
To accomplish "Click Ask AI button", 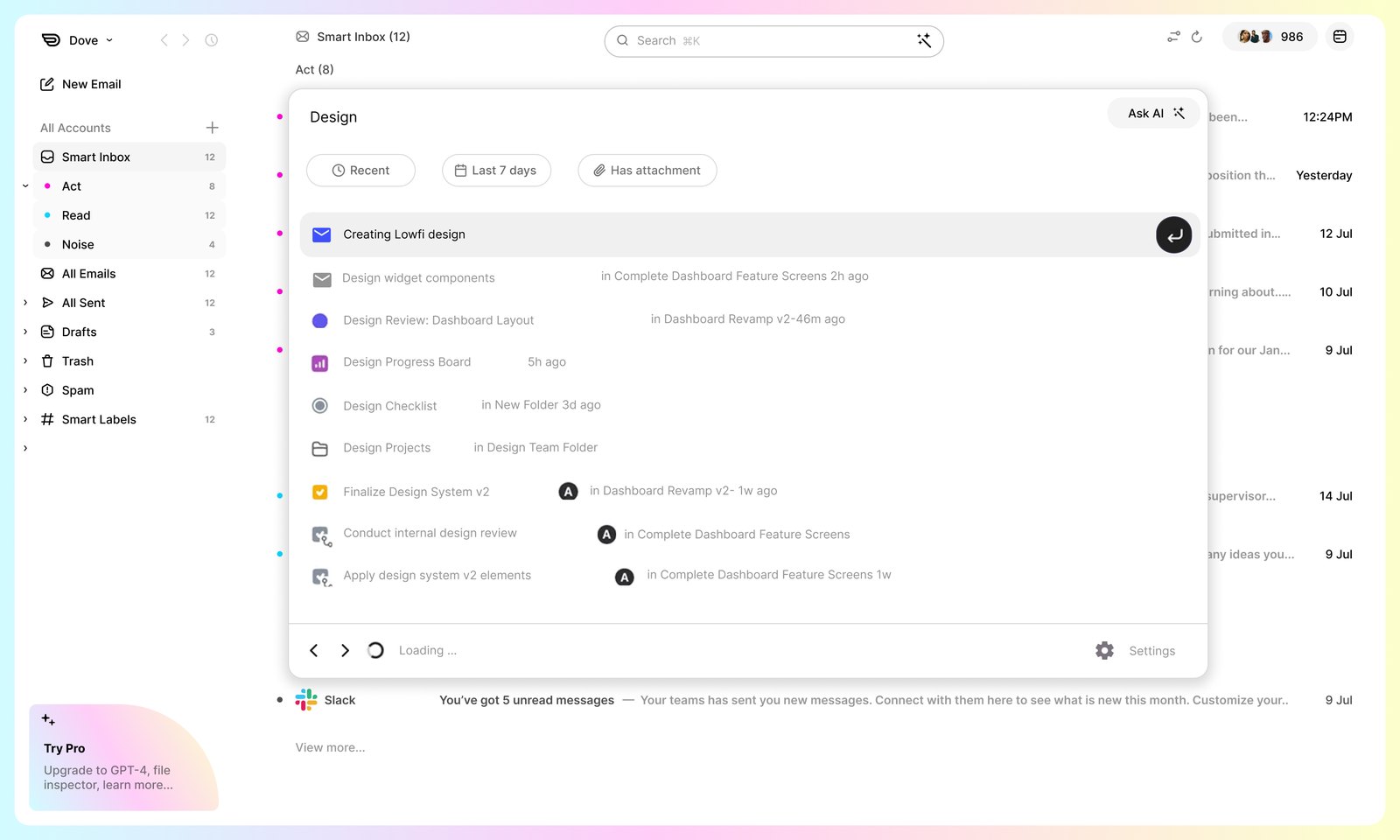I will coord(1155,114).
